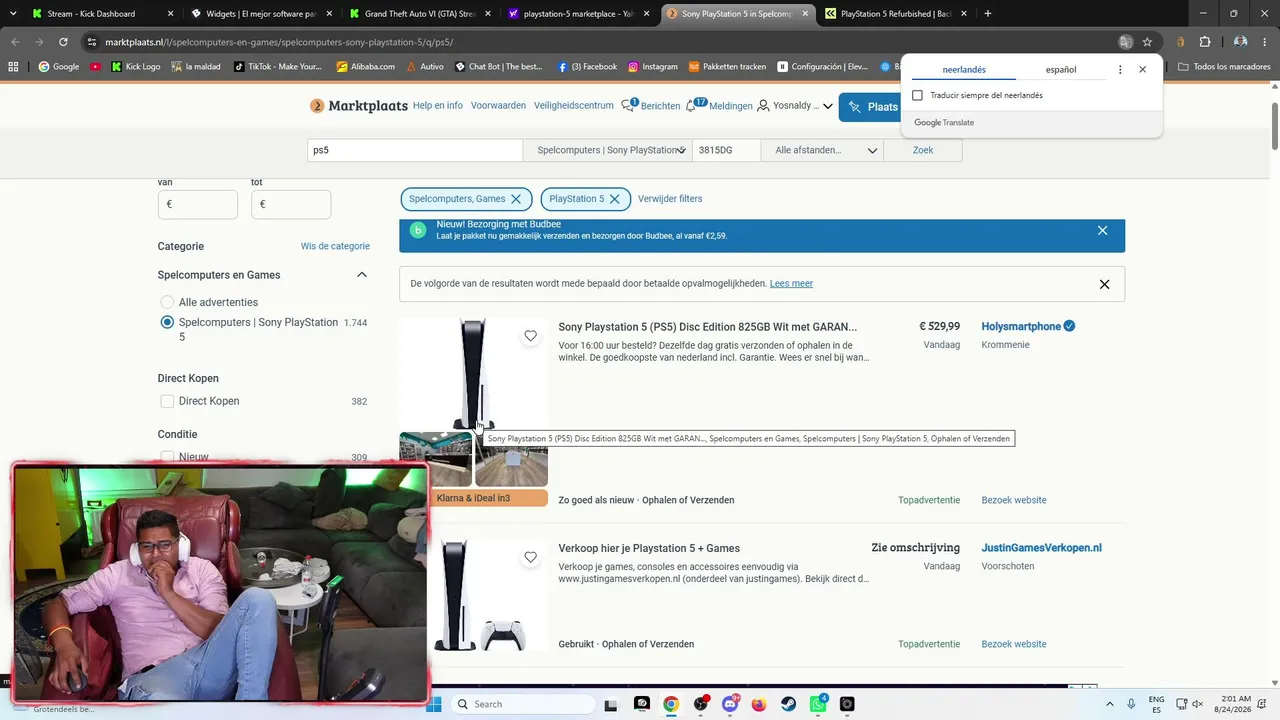Click the Zoek search button
This screenshot has height=720, width=1280.
point(923,150)
